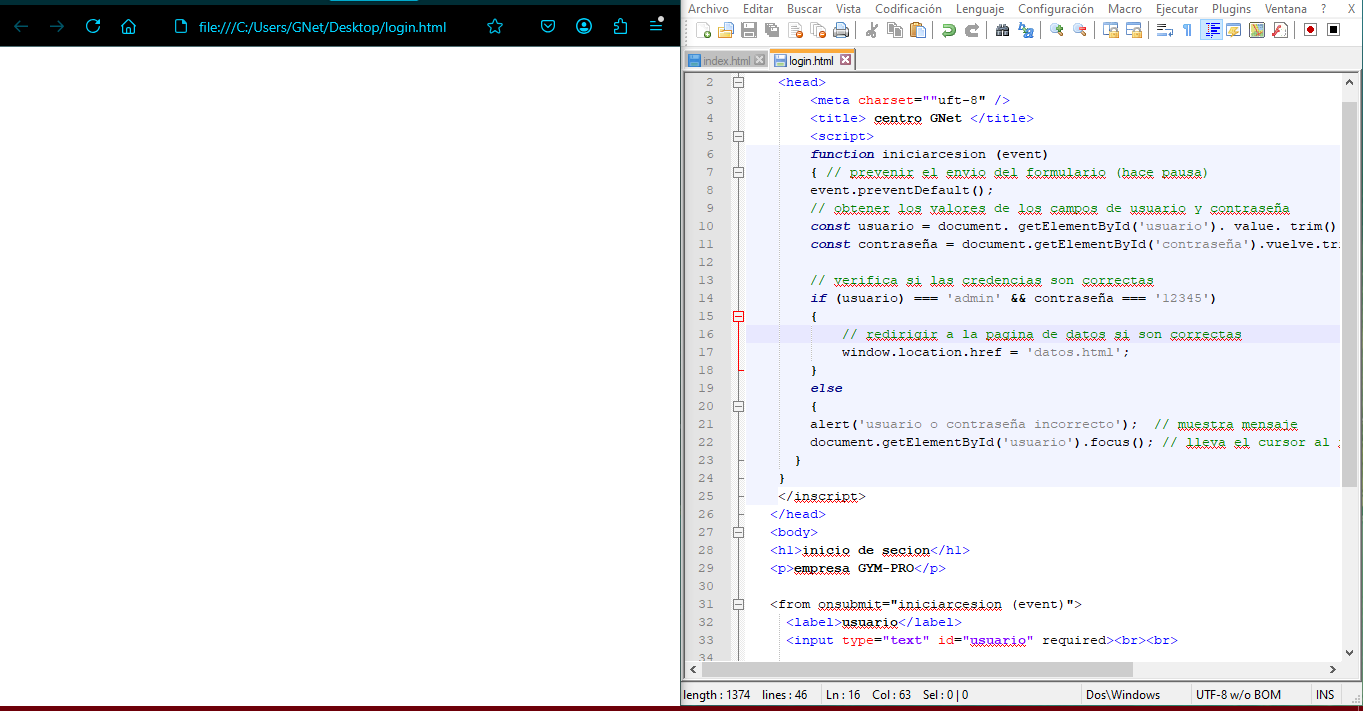The width and height of the screenshot is (1363, 711).
Task: Toggle the word wrap toolbar button
Action: pyautogui.click(x=1164, y=30)
